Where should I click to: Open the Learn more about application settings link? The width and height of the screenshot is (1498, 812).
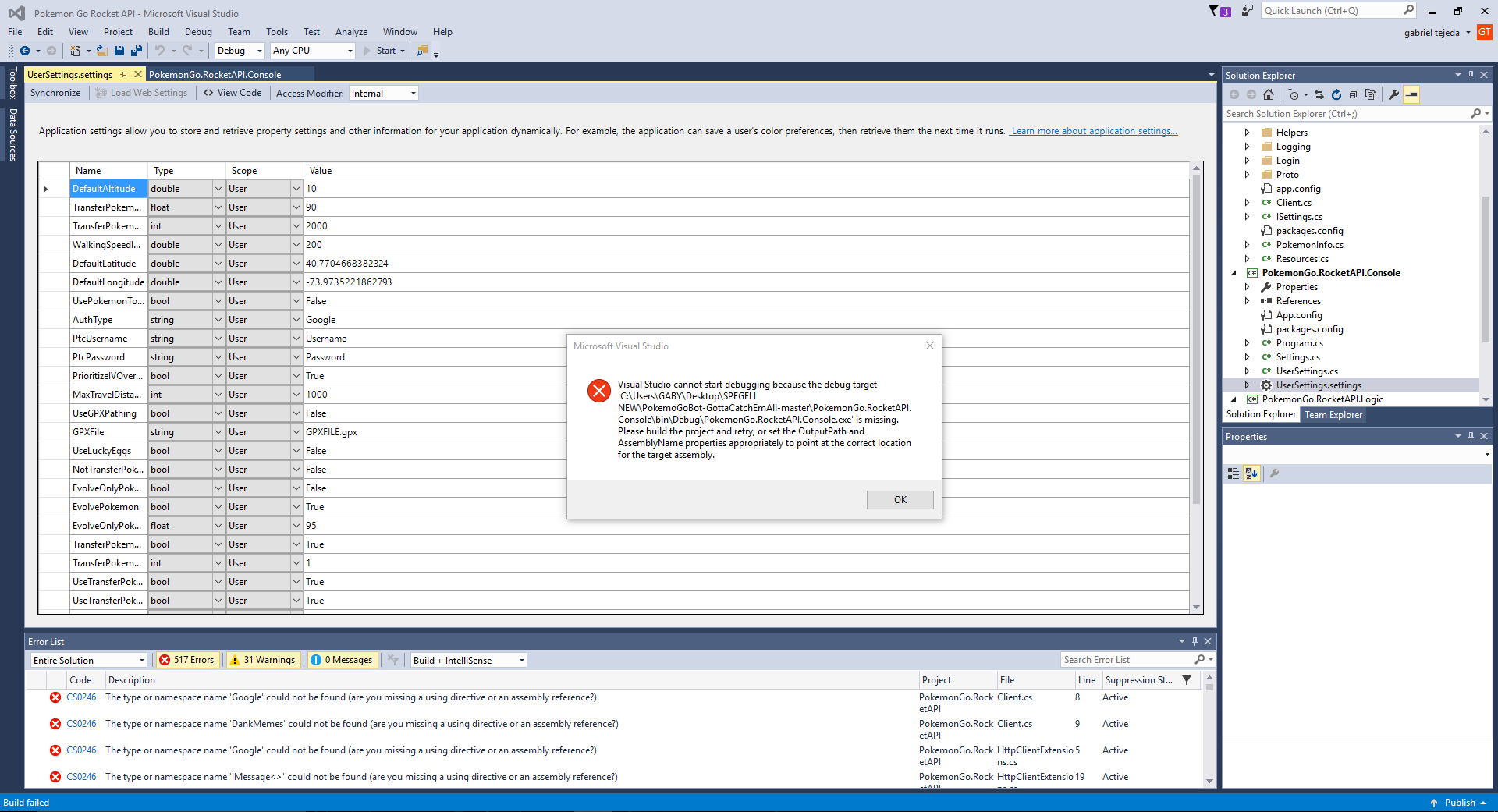click(1094, 131)
